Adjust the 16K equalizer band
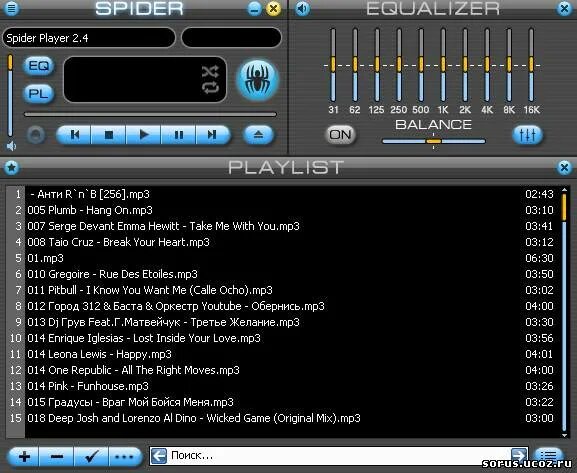Screen dimensions: 577x473 coord(531,65)
